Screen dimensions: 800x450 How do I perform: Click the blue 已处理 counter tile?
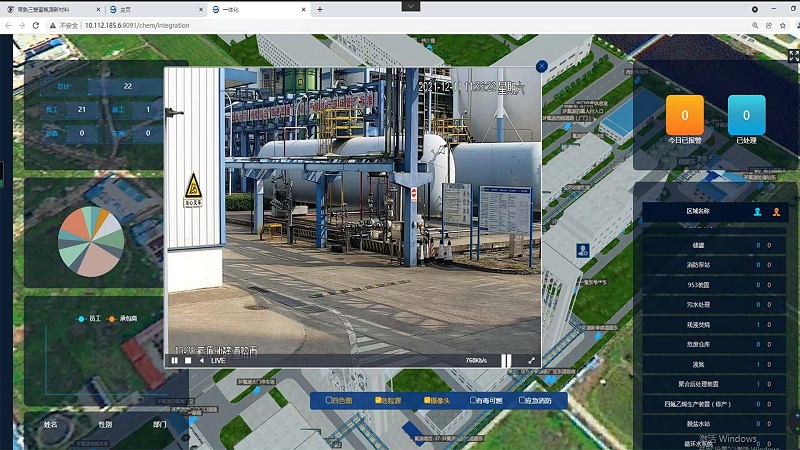pos(746,116)
